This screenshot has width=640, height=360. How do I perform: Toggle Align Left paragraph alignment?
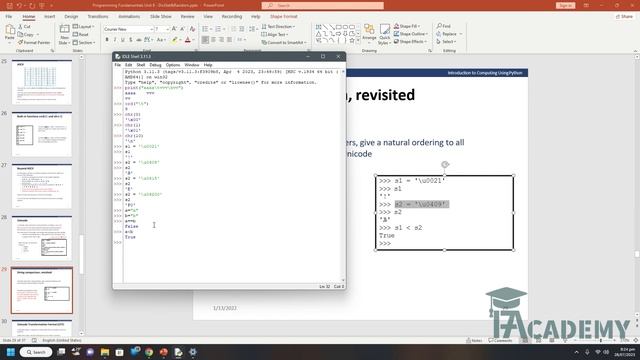coord(205,40)
